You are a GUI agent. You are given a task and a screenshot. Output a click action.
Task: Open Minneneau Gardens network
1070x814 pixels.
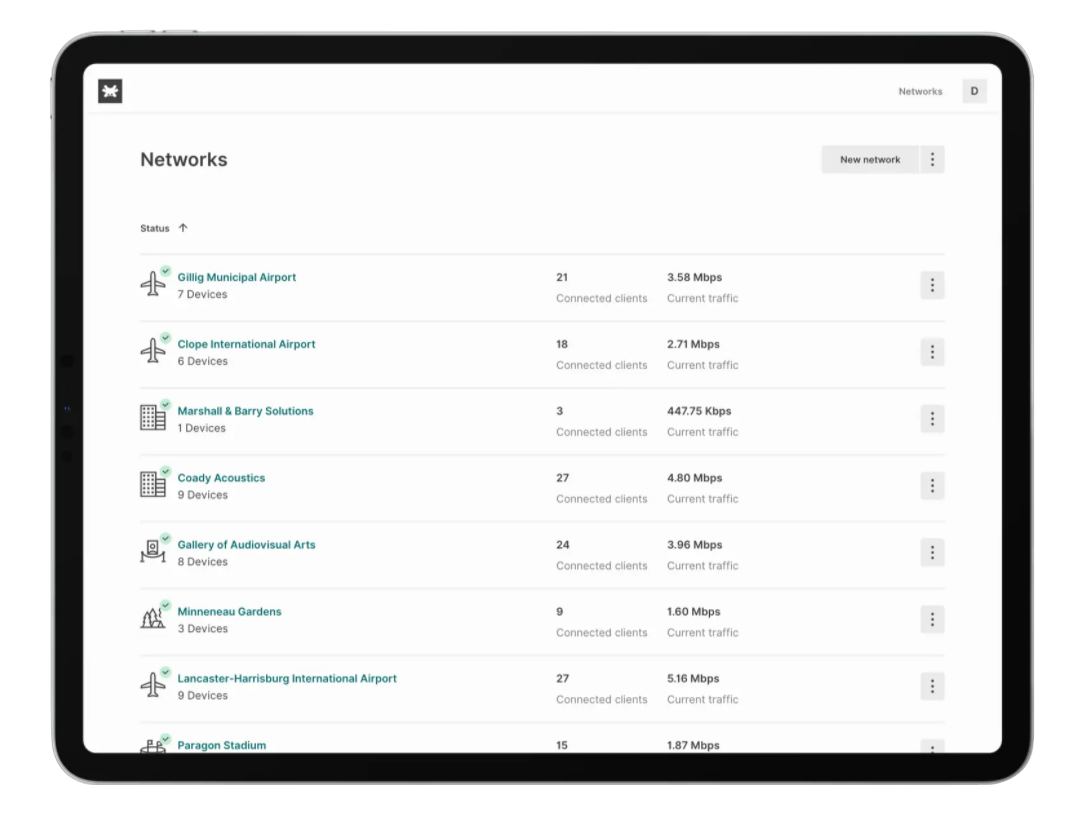(x=229, y=612)
